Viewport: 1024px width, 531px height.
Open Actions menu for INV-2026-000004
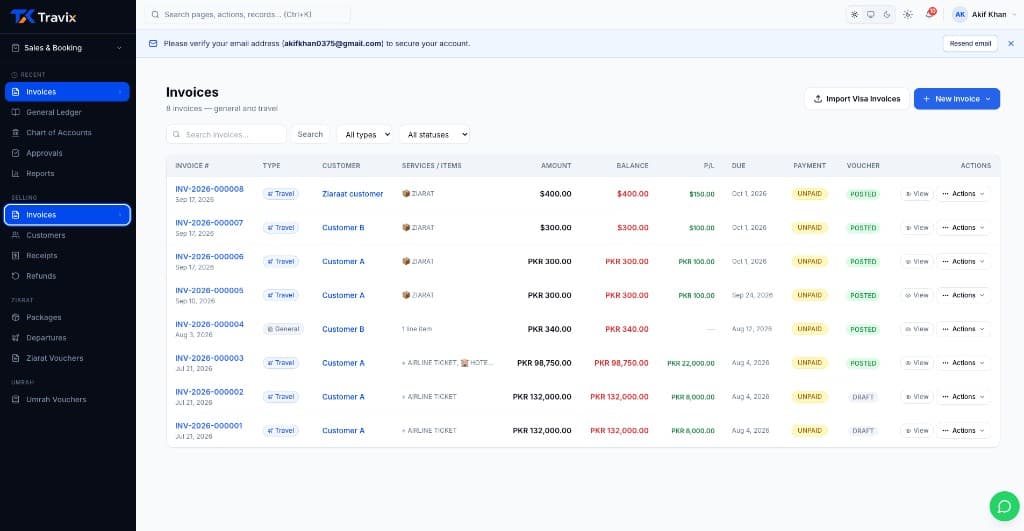(963, 329)
